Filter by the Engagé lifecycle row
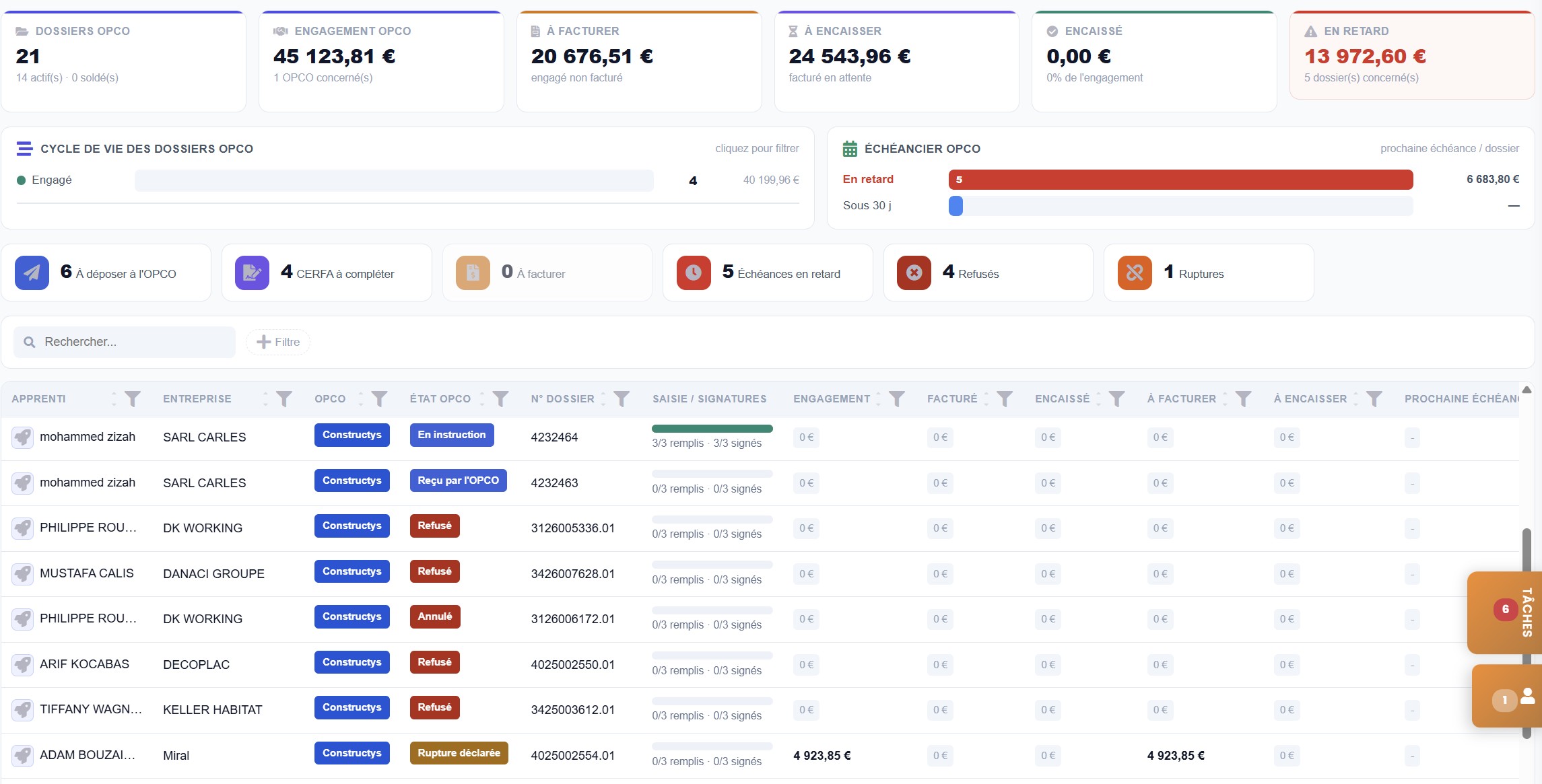The height and width of the screenshot is (784, 1542). tap(407, 180)
